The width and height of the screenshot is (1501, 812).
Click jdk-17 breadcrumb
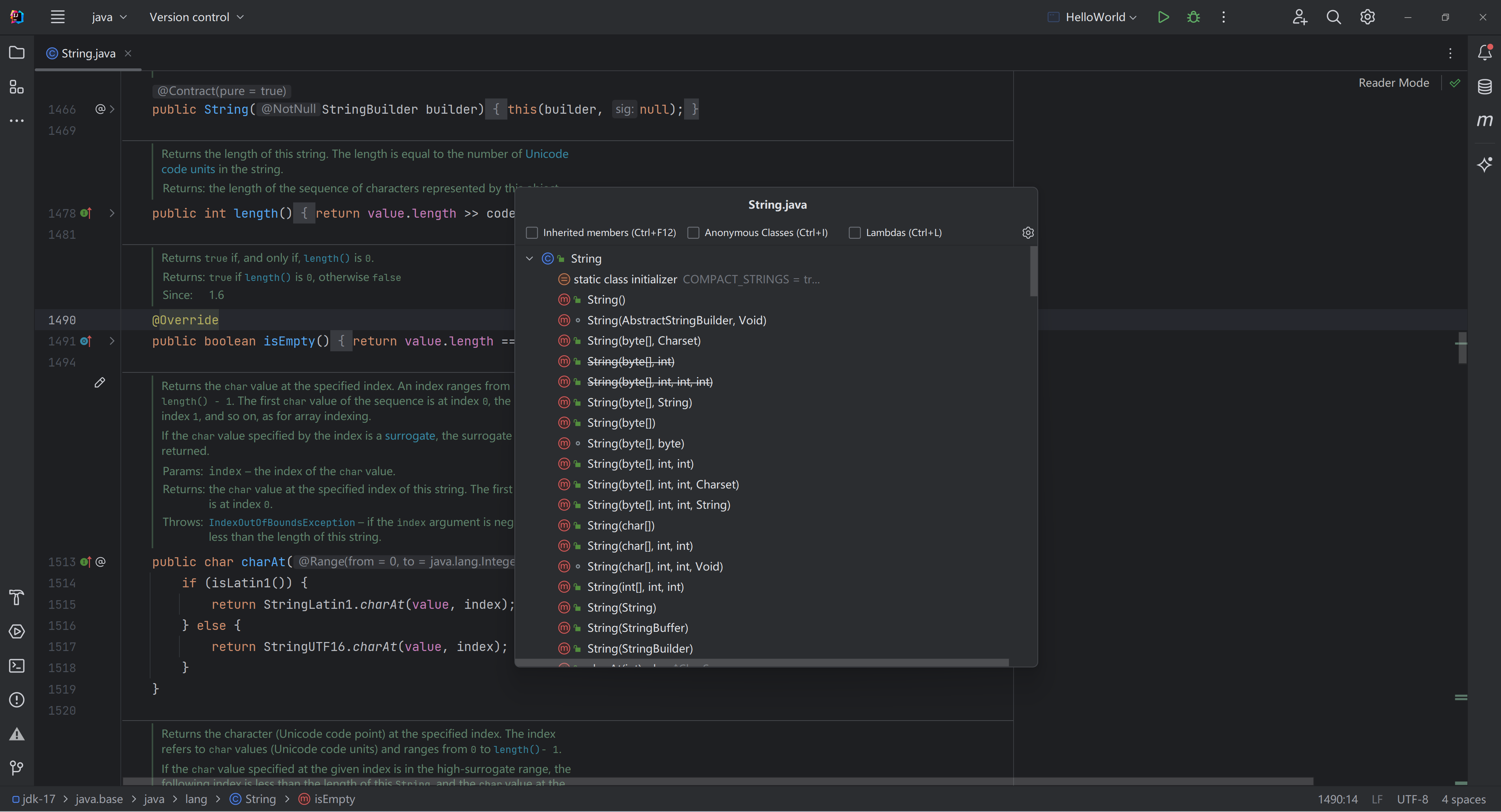coord(34,799)
